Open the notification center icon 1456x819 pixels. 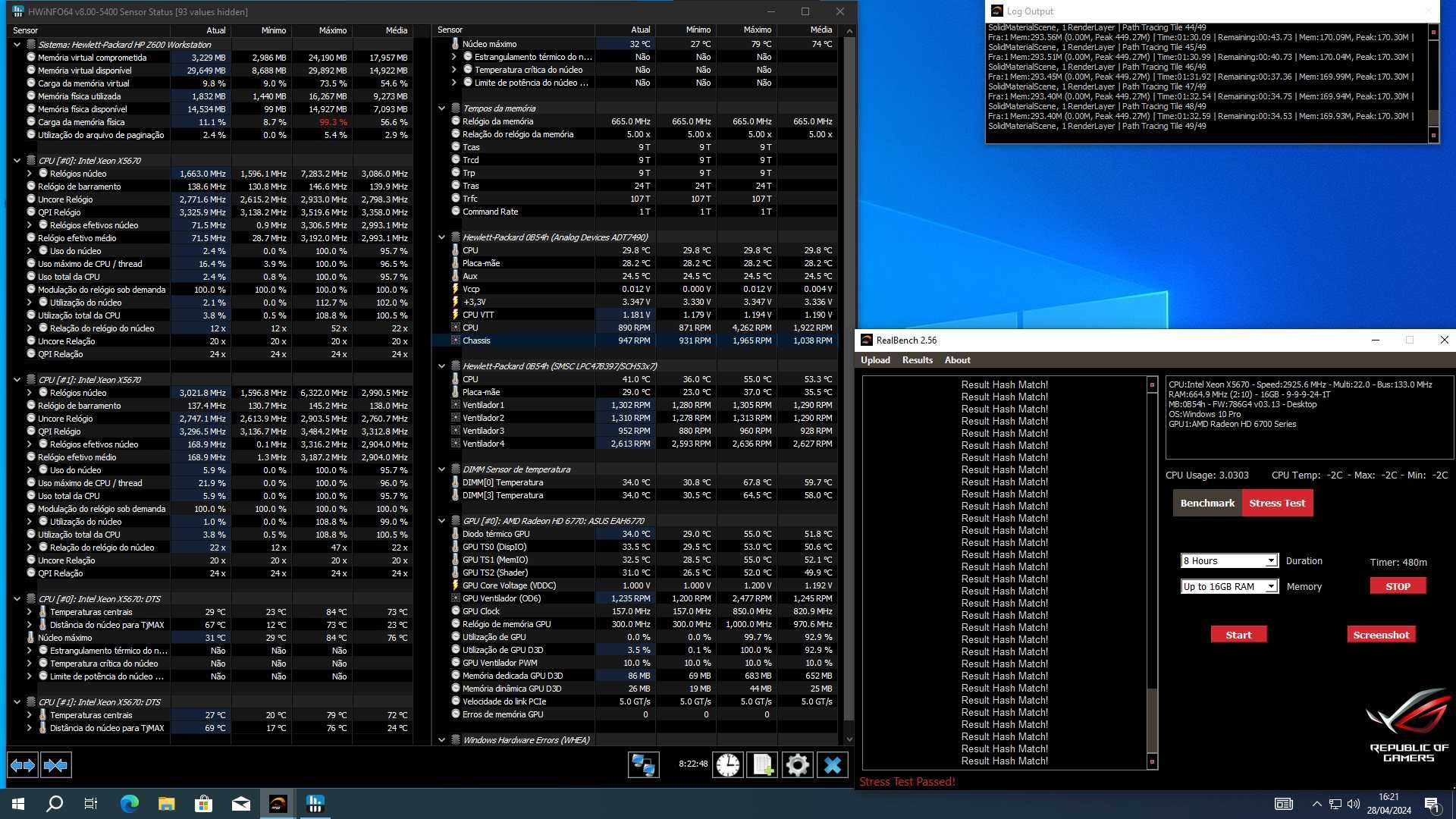[x=1432, y=804]
